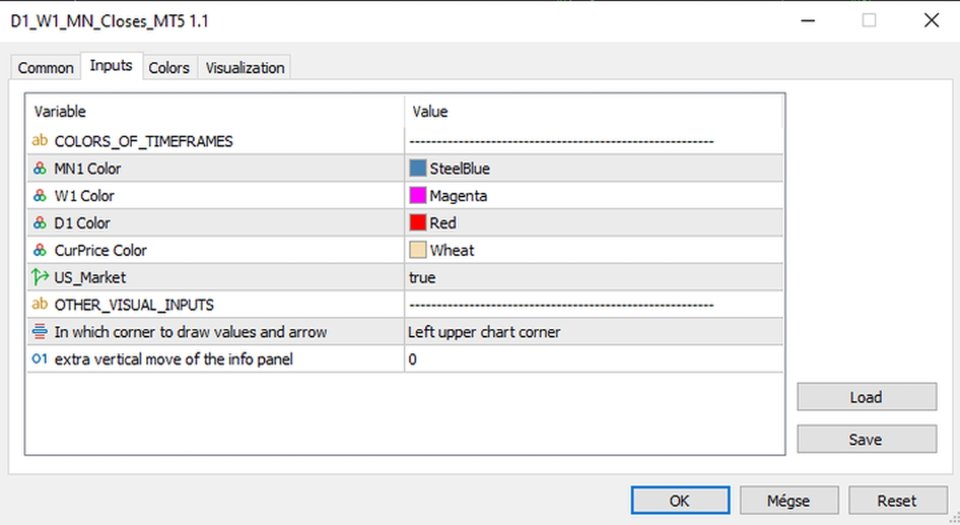Screen dimensions: 960x525
Task: Edit the extra vertical move value 0
Action: pos(593,359)
